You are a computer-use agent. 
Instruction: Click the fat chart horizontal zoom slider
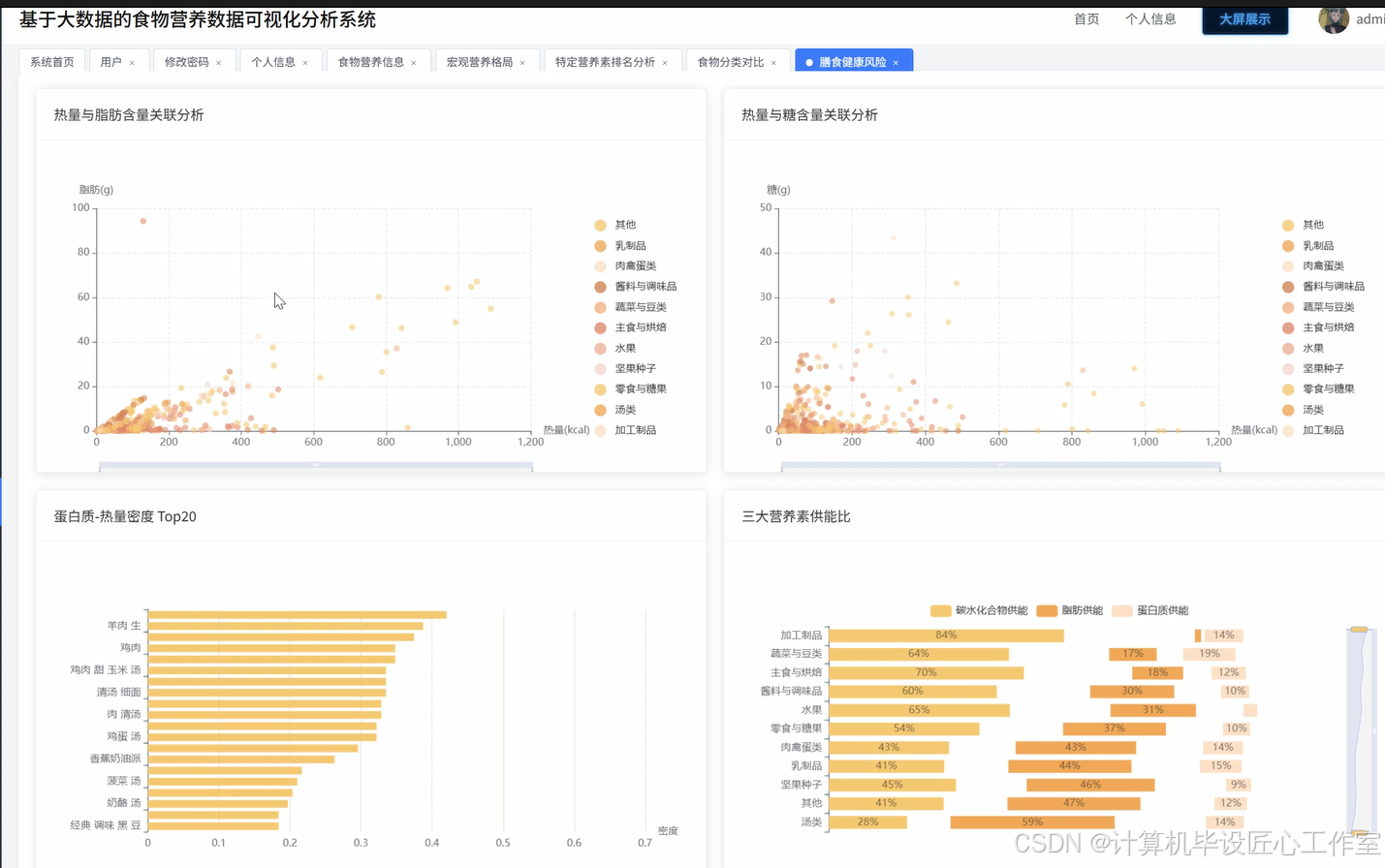(x=316, y=467)
